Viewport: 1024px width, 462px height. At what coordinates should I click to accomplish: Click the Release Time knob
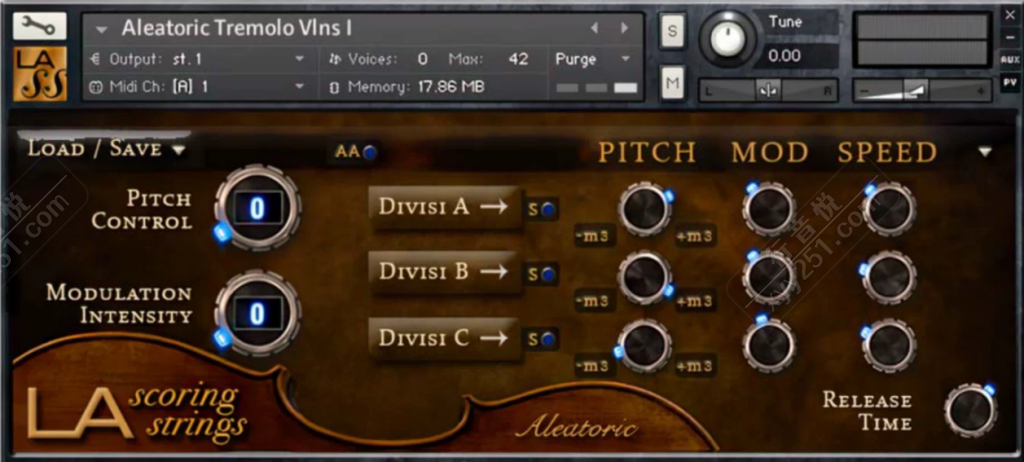pyautogui.click(x=970, y=410)
